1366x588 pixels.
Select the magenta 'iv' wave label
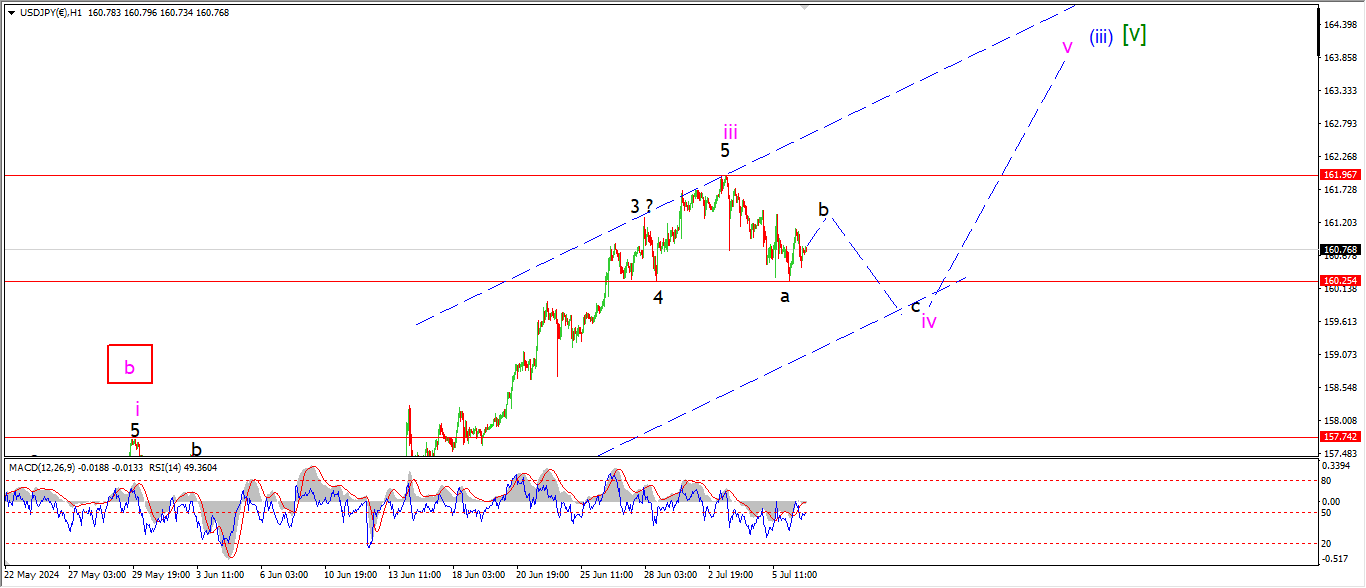[929, 321]
